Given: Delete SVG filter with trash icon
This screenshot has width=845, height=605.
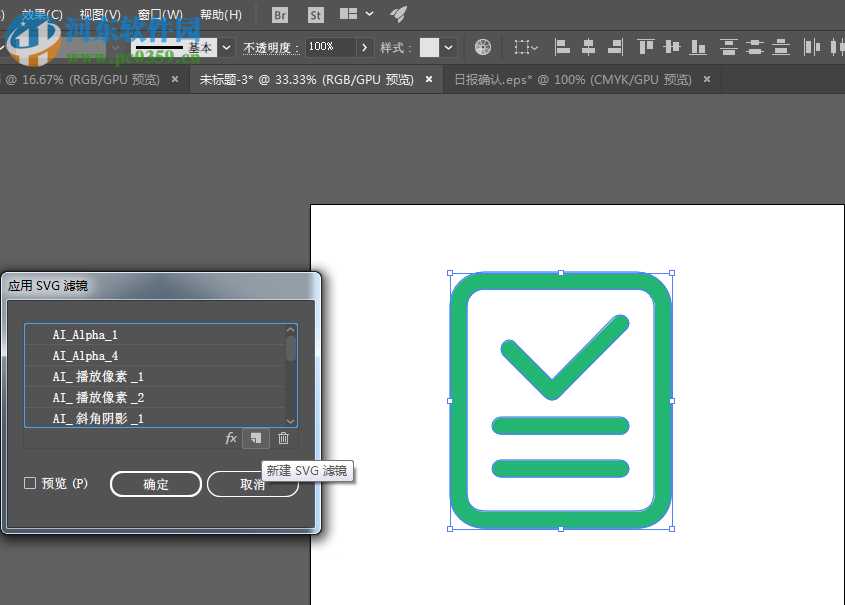Looking at the screenshot, I should click(283, 438).
